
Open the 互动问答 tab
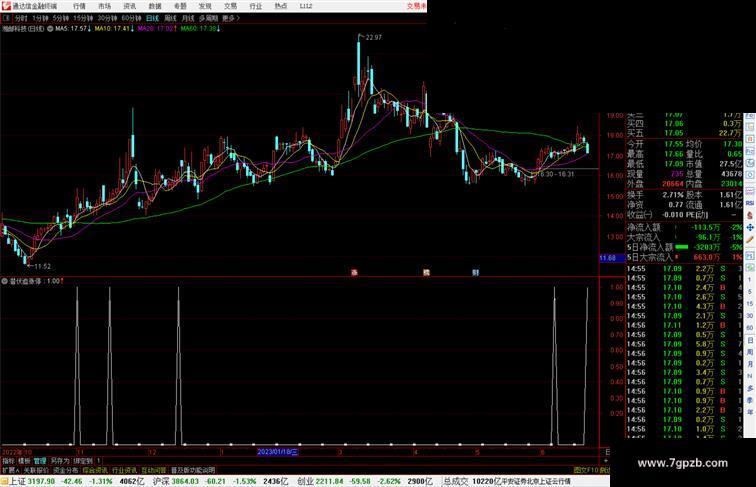pos(154,470)
